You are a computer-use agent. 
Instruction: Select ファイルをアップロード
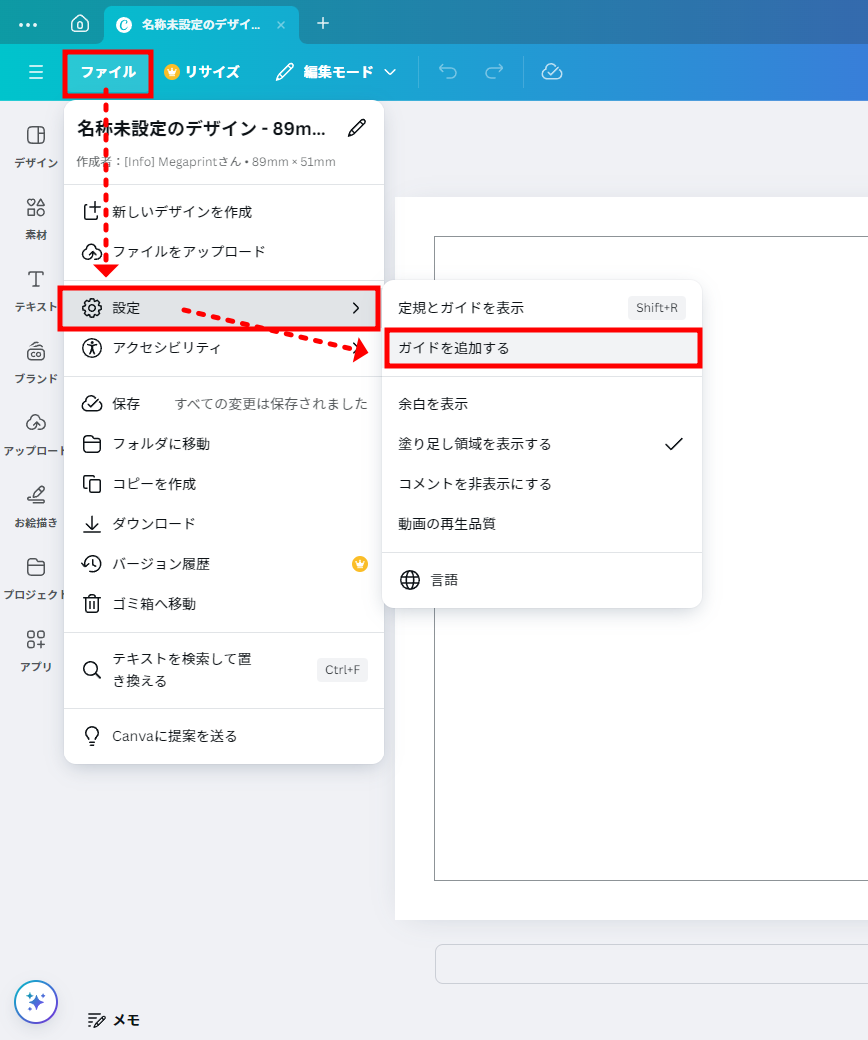point(224,251)
